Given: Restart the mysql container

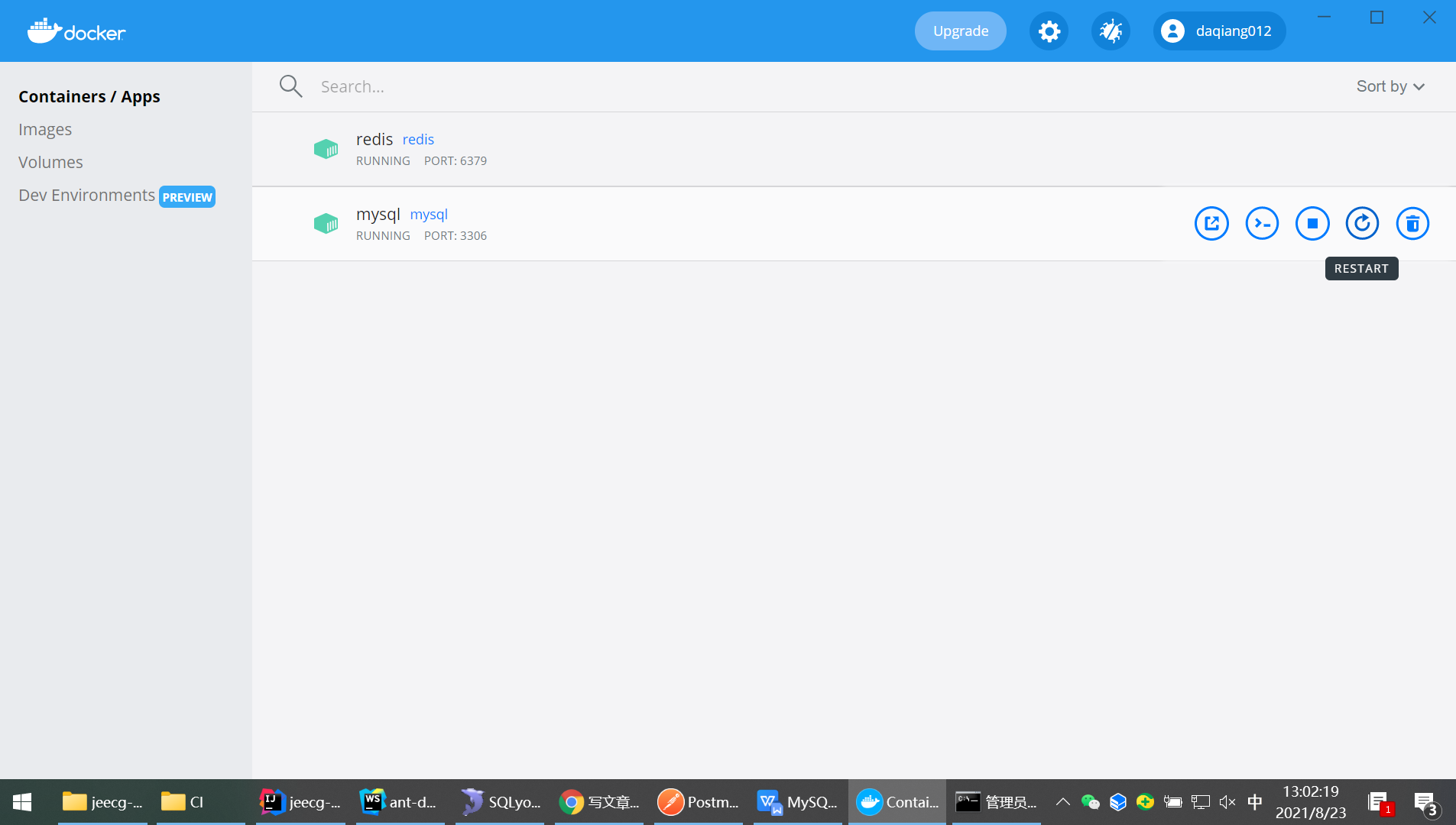Looking at the screenshot, I should tap(1362, 224).
